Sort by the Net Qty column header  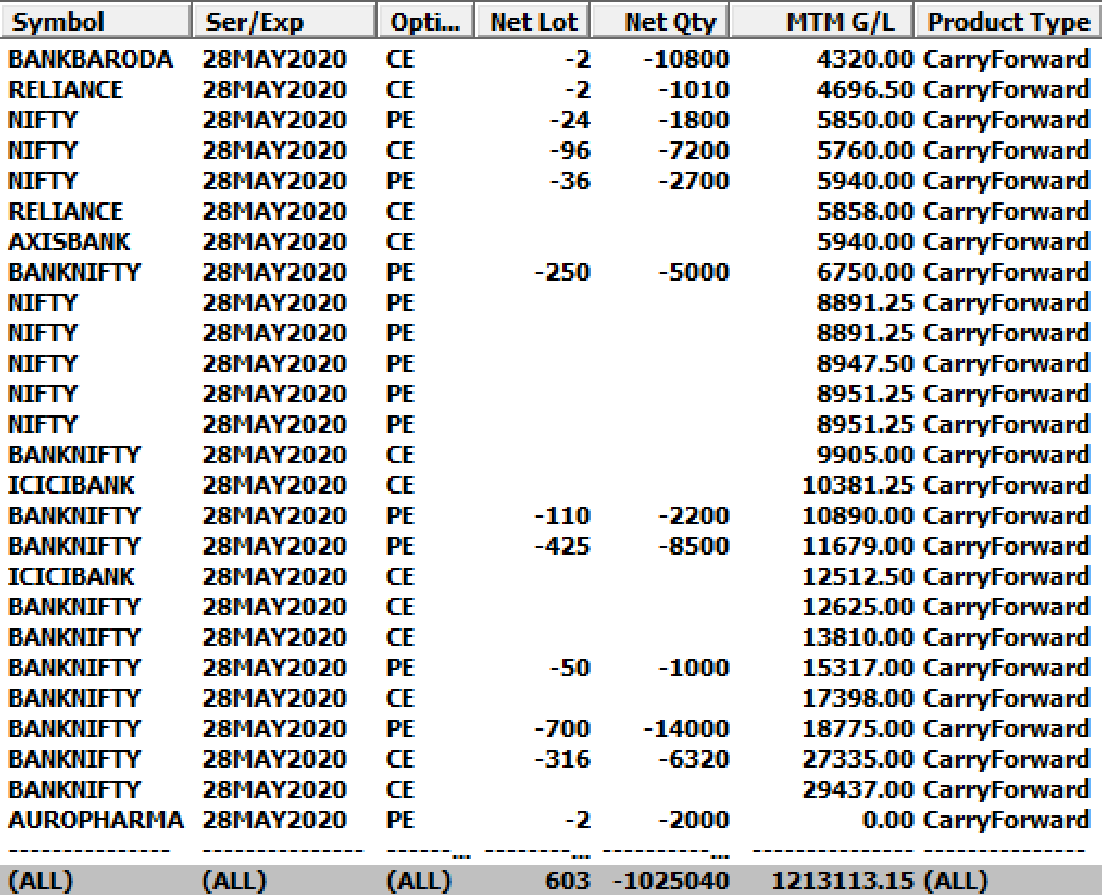pyautogui.click(x=661, y=22)
